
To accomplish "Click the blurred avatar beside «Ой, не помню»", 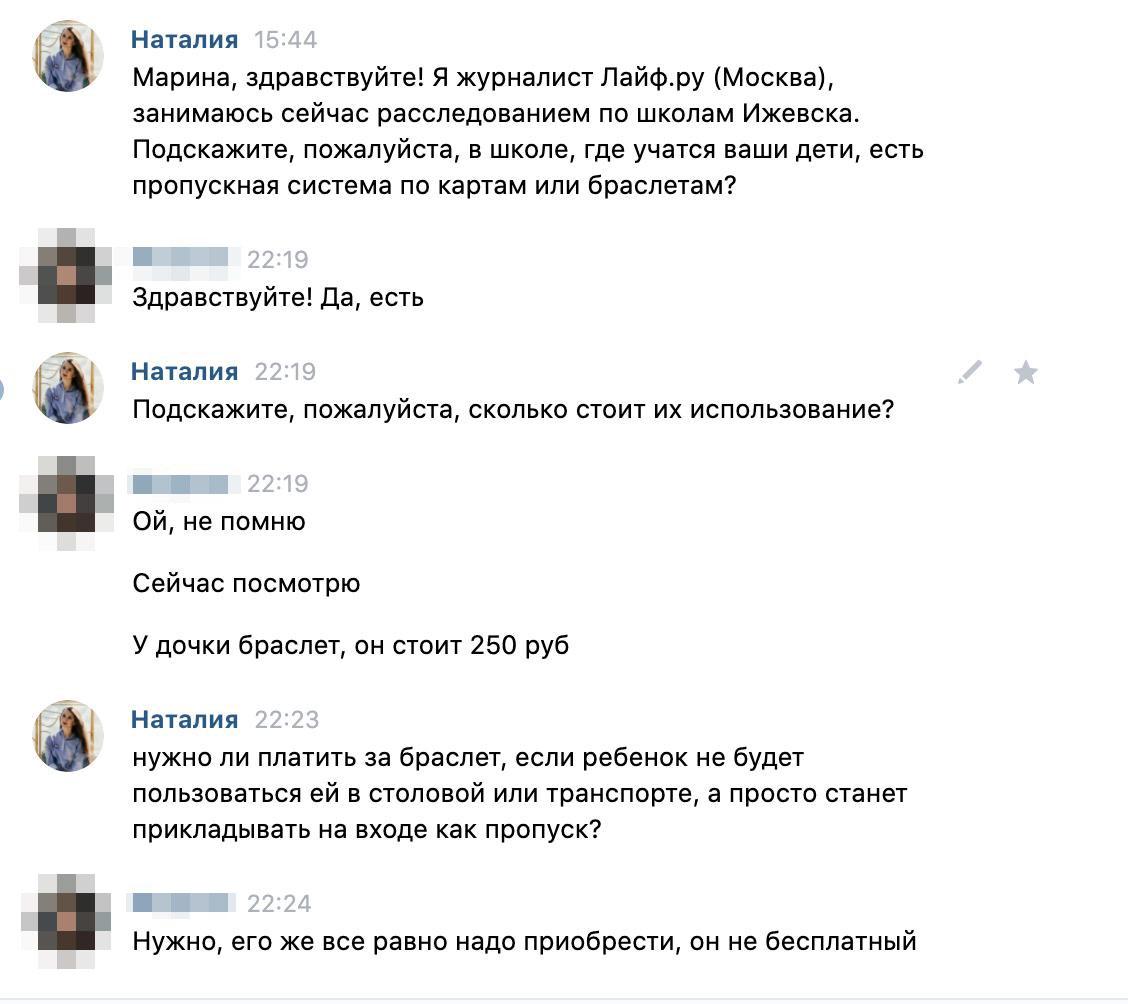I will pos(67,502).
